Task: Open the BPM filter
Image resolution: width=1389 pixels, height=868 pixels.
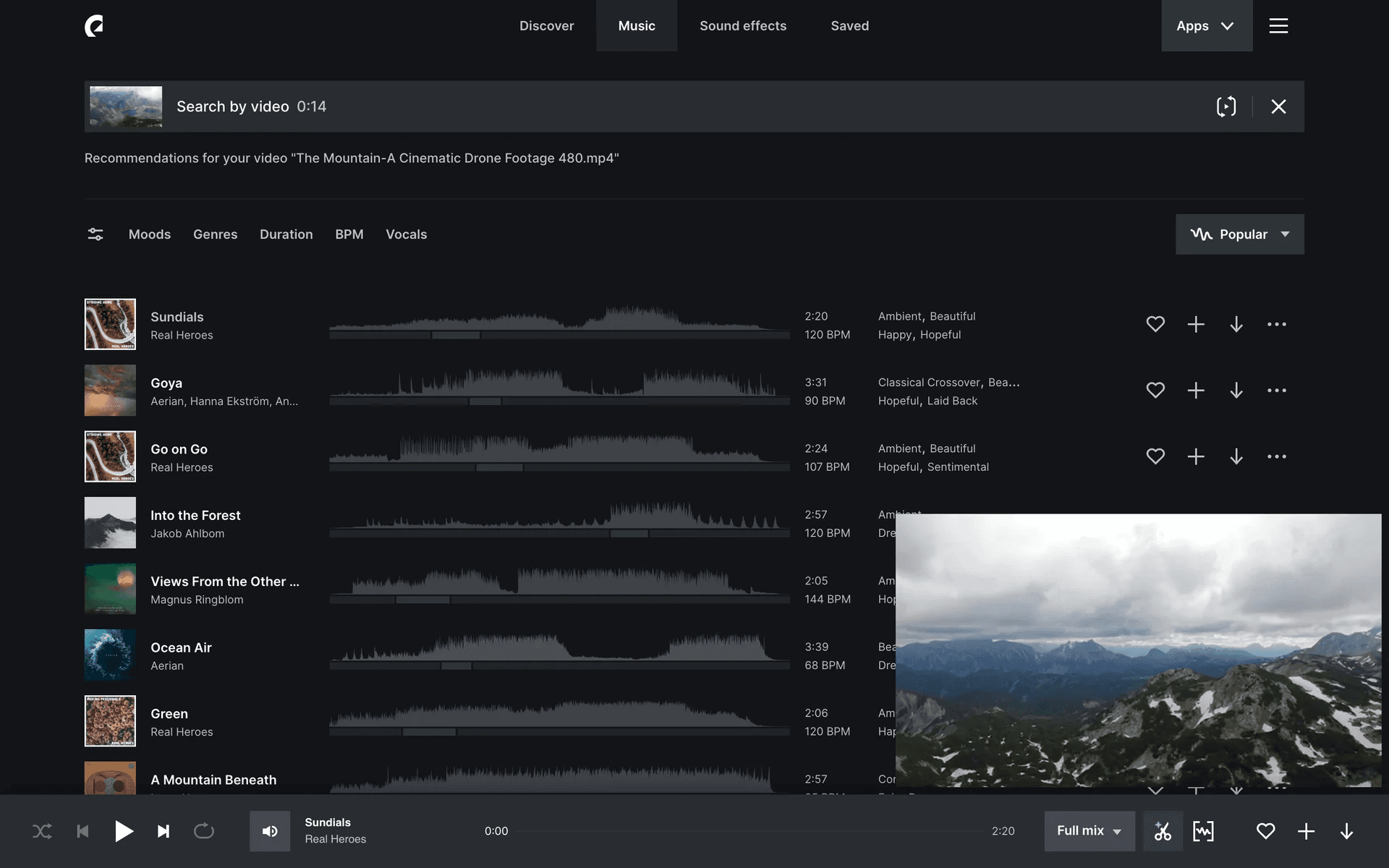Action: (x=349, y=234)
